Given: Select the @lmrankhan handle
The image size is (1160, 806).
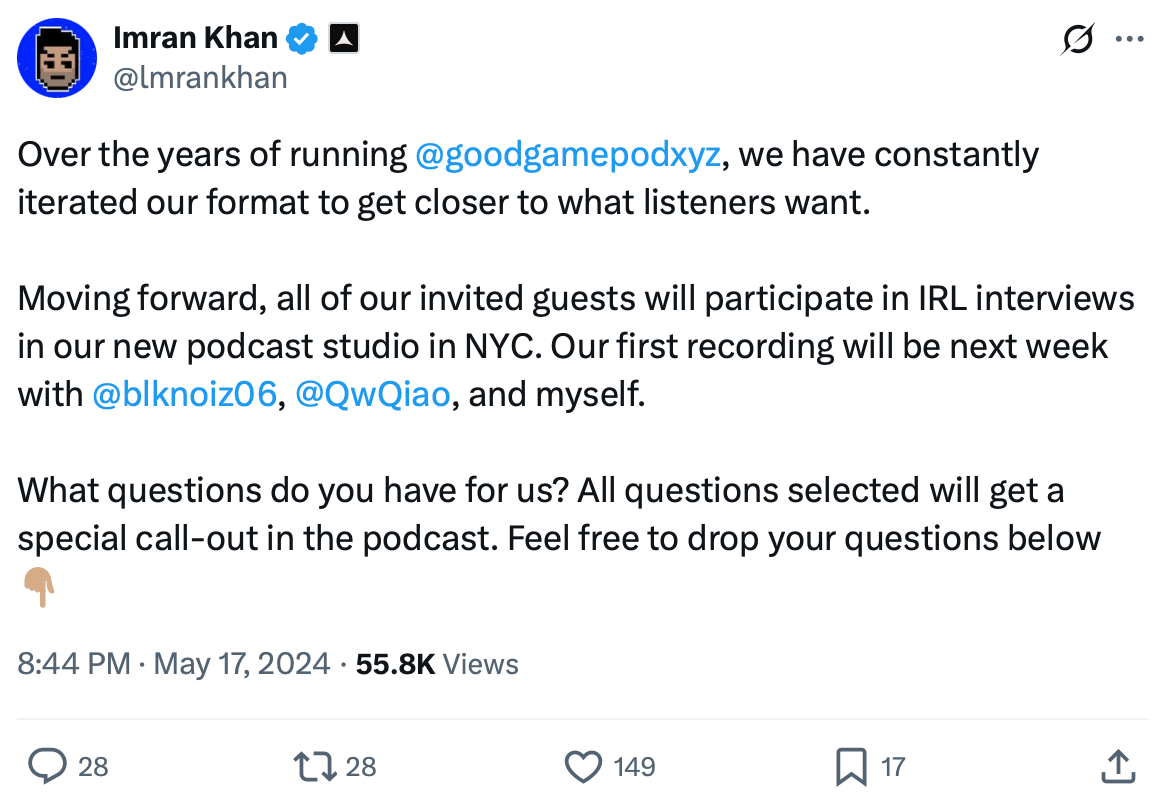Looking at the screenshot, I should click(x=203, y=77).
